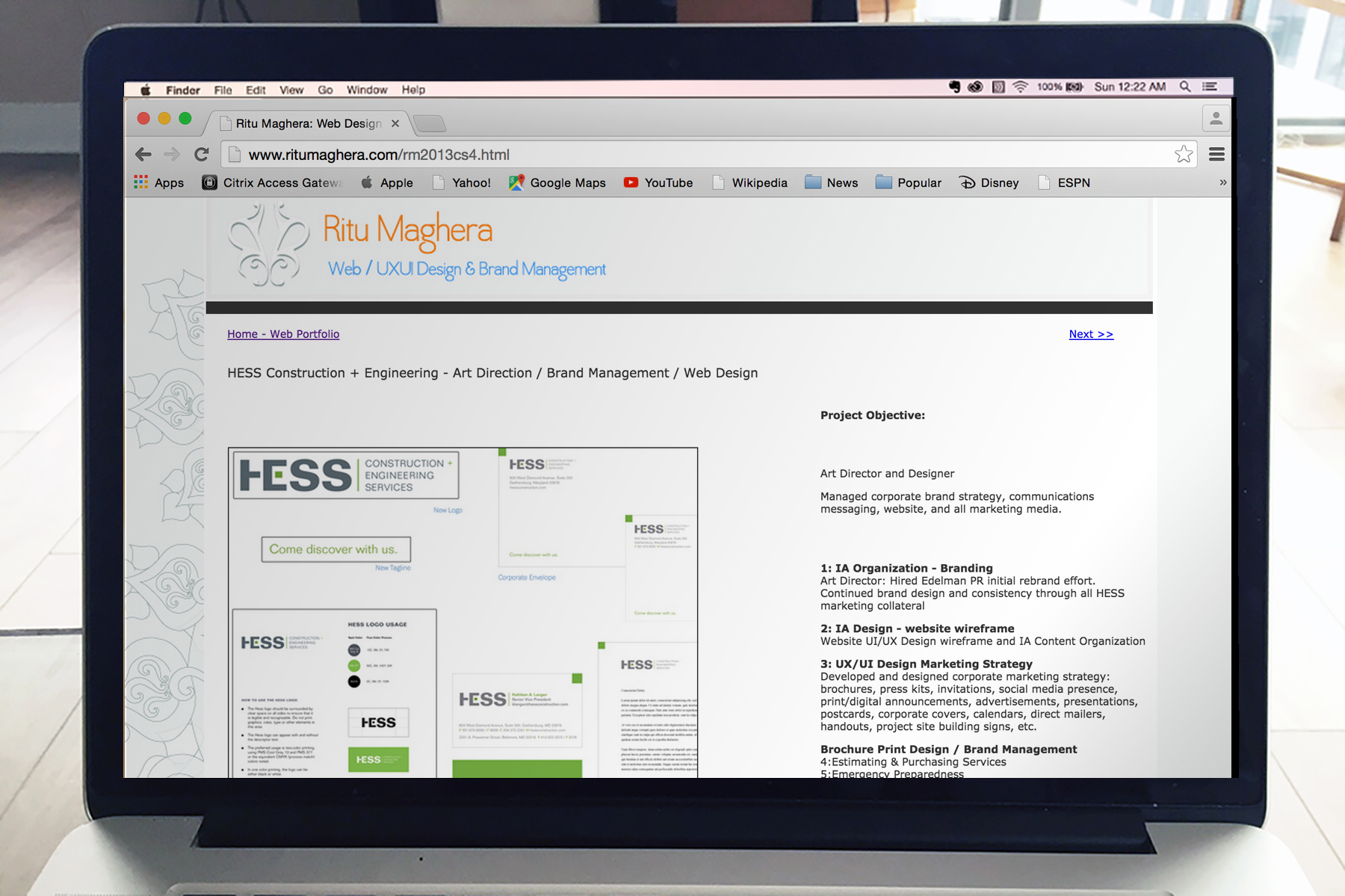Click the Evernote elephant menu bar icon
Screen dimensions: 1345x896
coord(954,87)
